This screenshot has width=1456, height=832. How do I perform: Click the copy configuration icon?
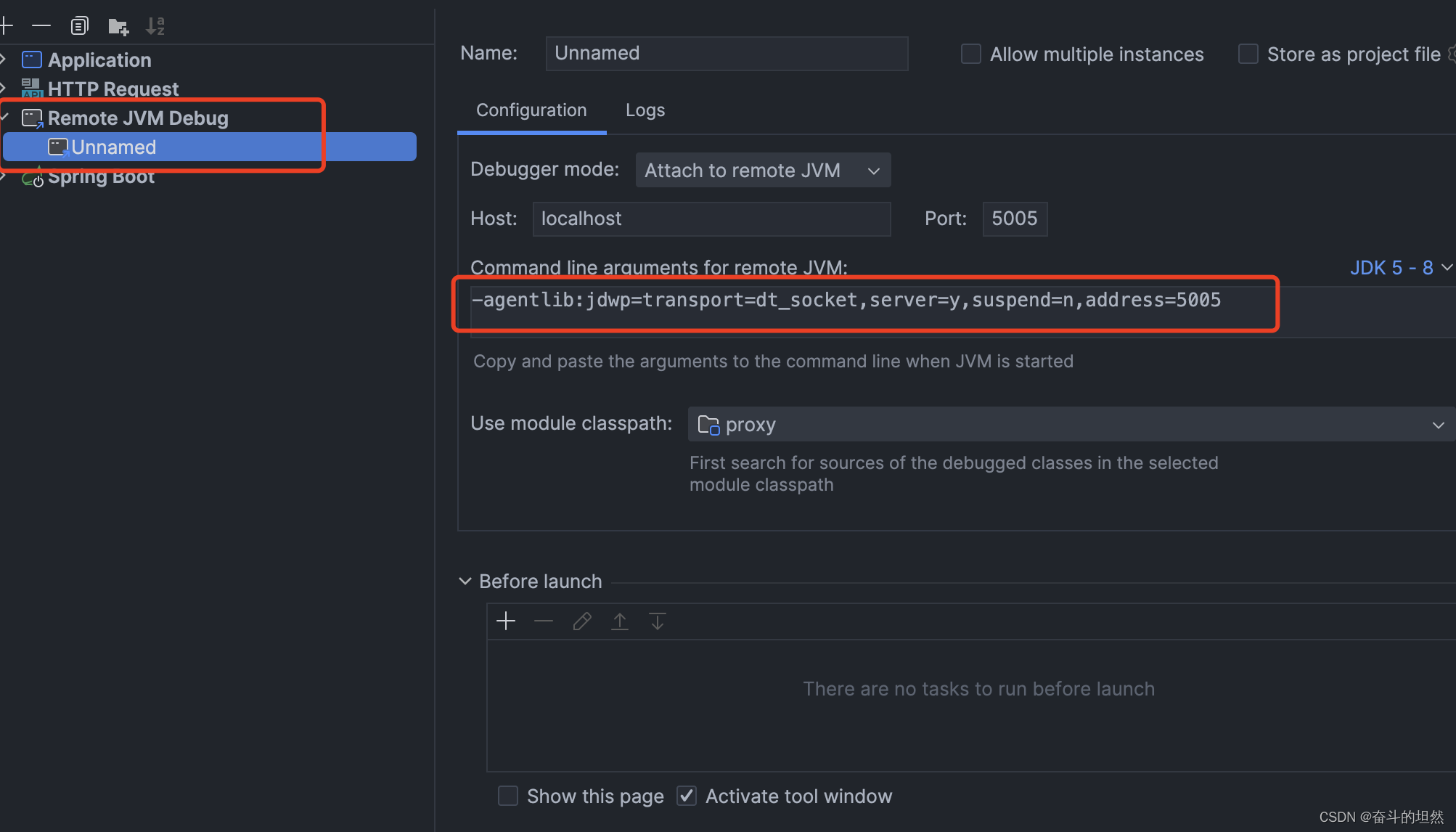[x=79, y=26]
